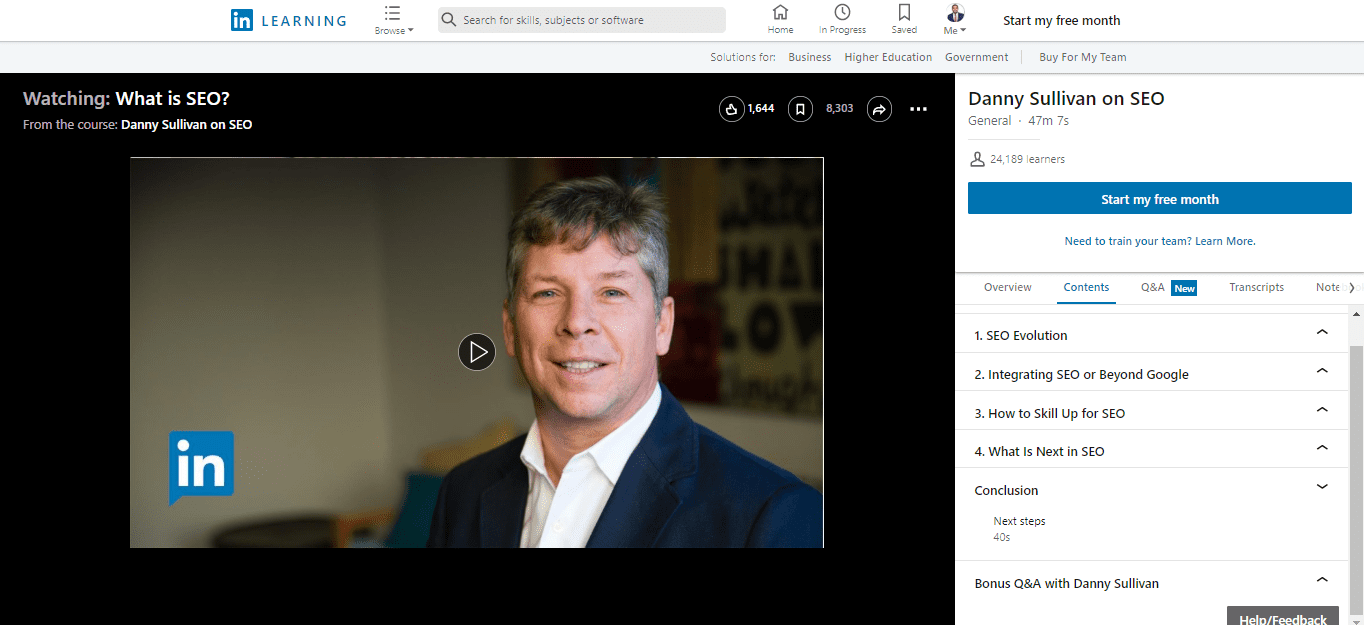Open the three-dots more options menu
Screen dimensions: 1364x625
coord(919,109)
